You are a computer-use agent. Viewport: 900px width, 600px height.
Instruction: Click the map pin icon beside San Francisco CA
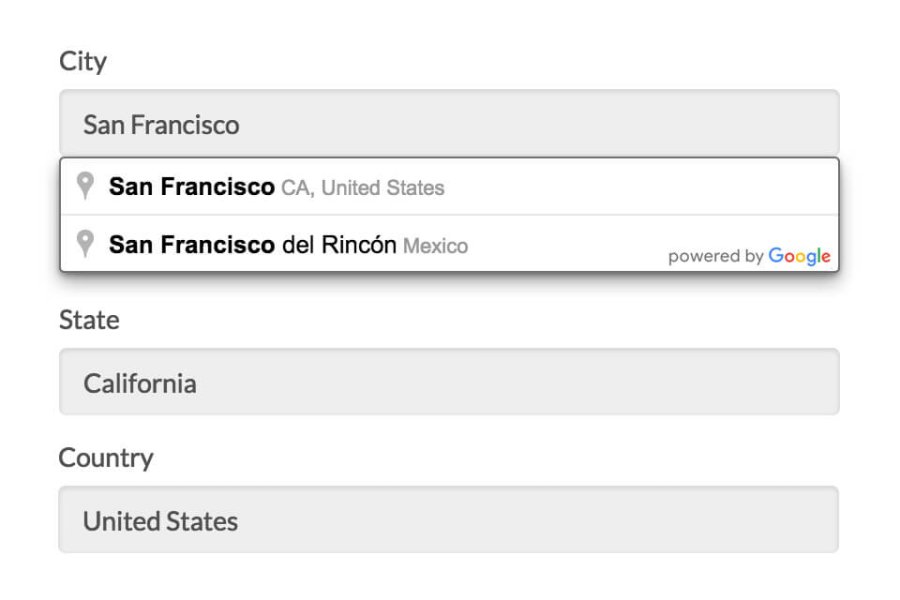tap(86, 186)
